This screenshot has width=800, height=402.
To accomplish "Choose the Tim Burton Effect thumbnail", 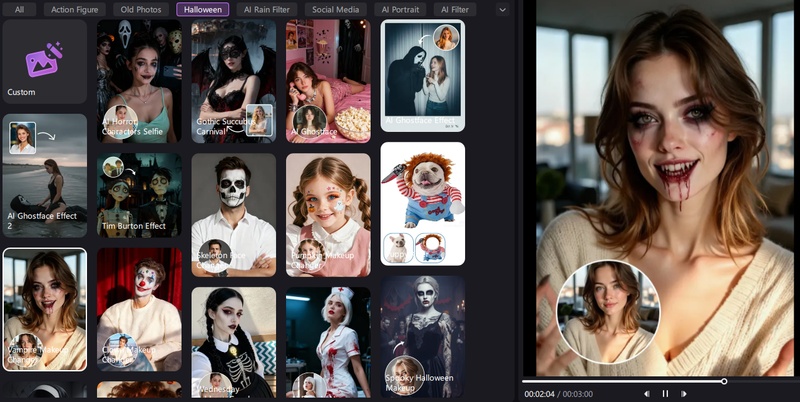I will pos(139,194).
